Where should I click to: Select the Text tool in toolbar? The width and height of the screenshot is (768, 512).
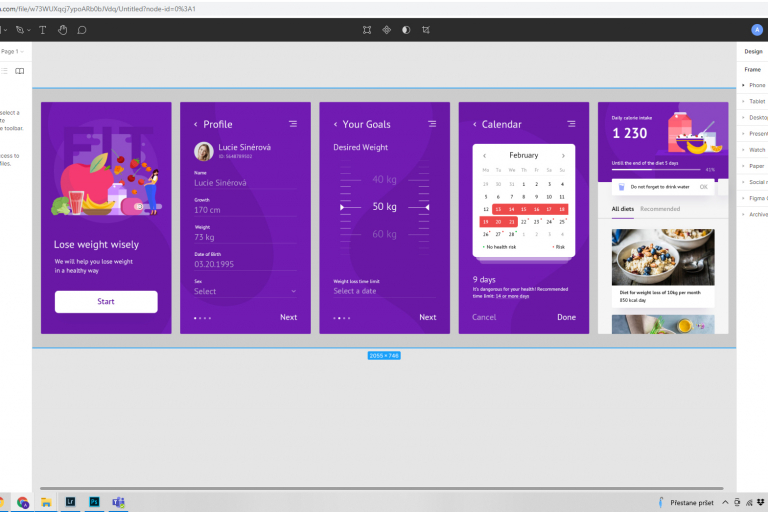tap(43, 30)
